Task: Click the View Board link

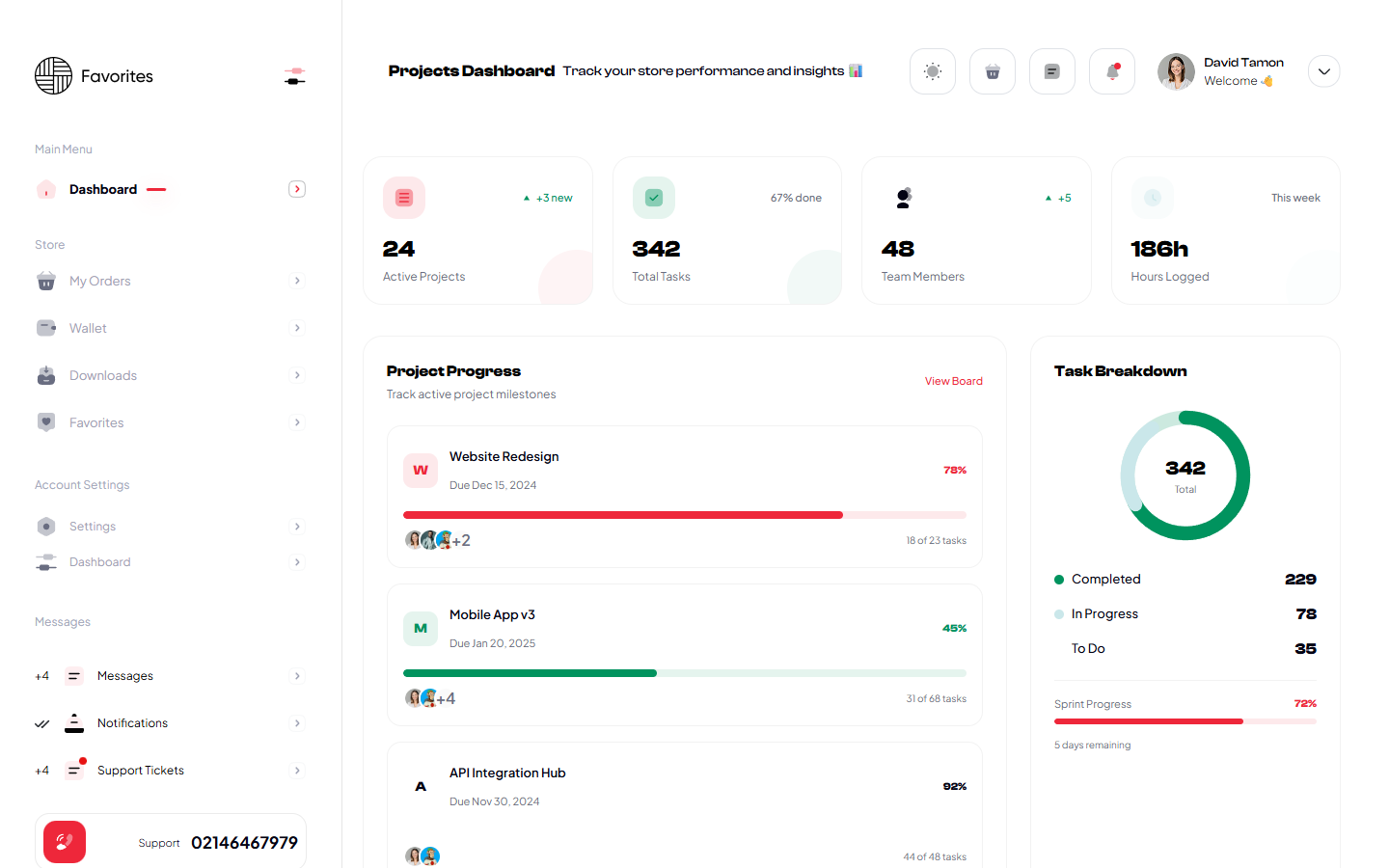Action: pyautogui.click(x=953, y=381)
